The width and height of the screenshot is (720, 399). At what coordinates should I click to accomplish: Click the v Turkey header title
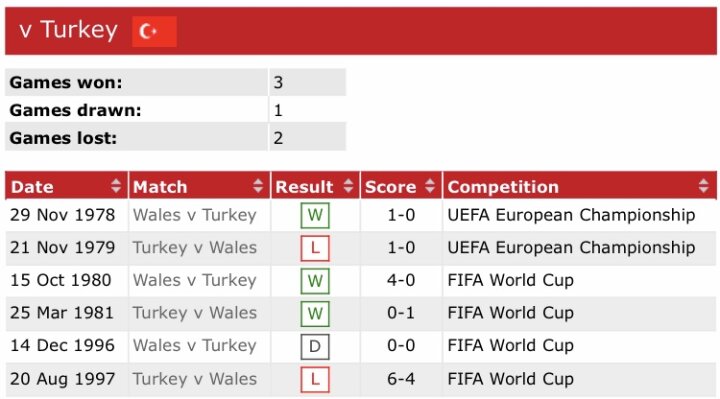coord(68,30)
